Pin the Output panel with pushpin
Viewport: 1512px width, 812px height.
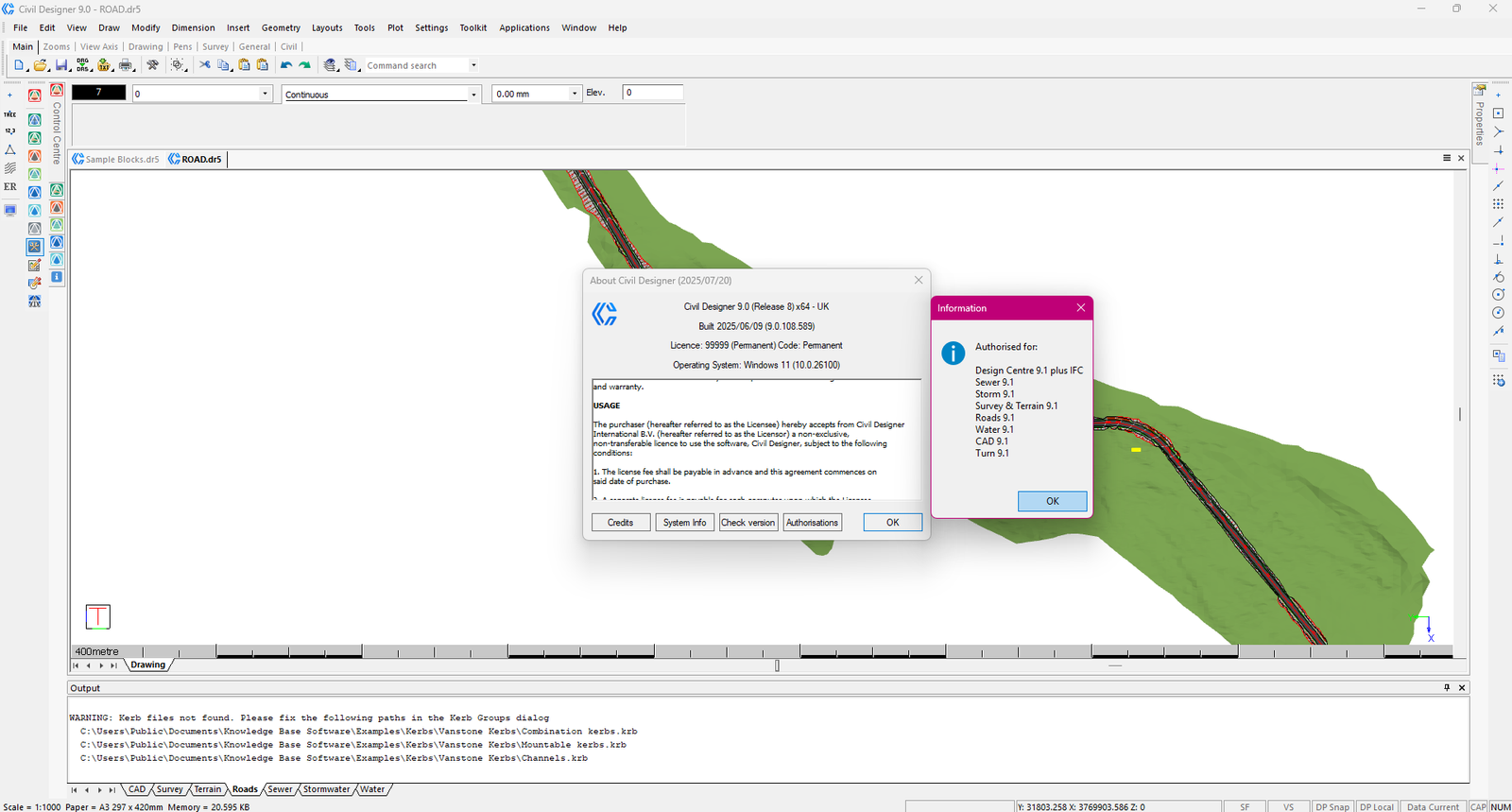coord(1447,688)
